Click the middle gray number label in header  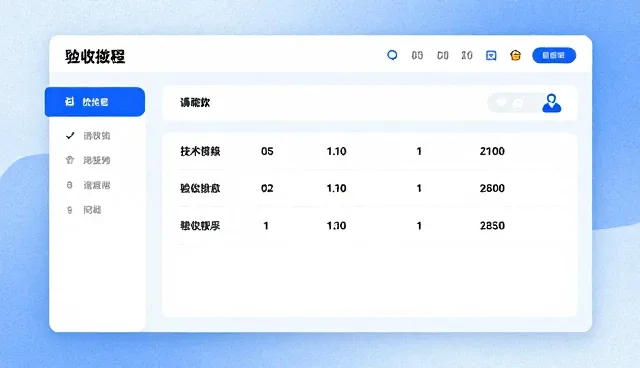(x=442, y=55)
